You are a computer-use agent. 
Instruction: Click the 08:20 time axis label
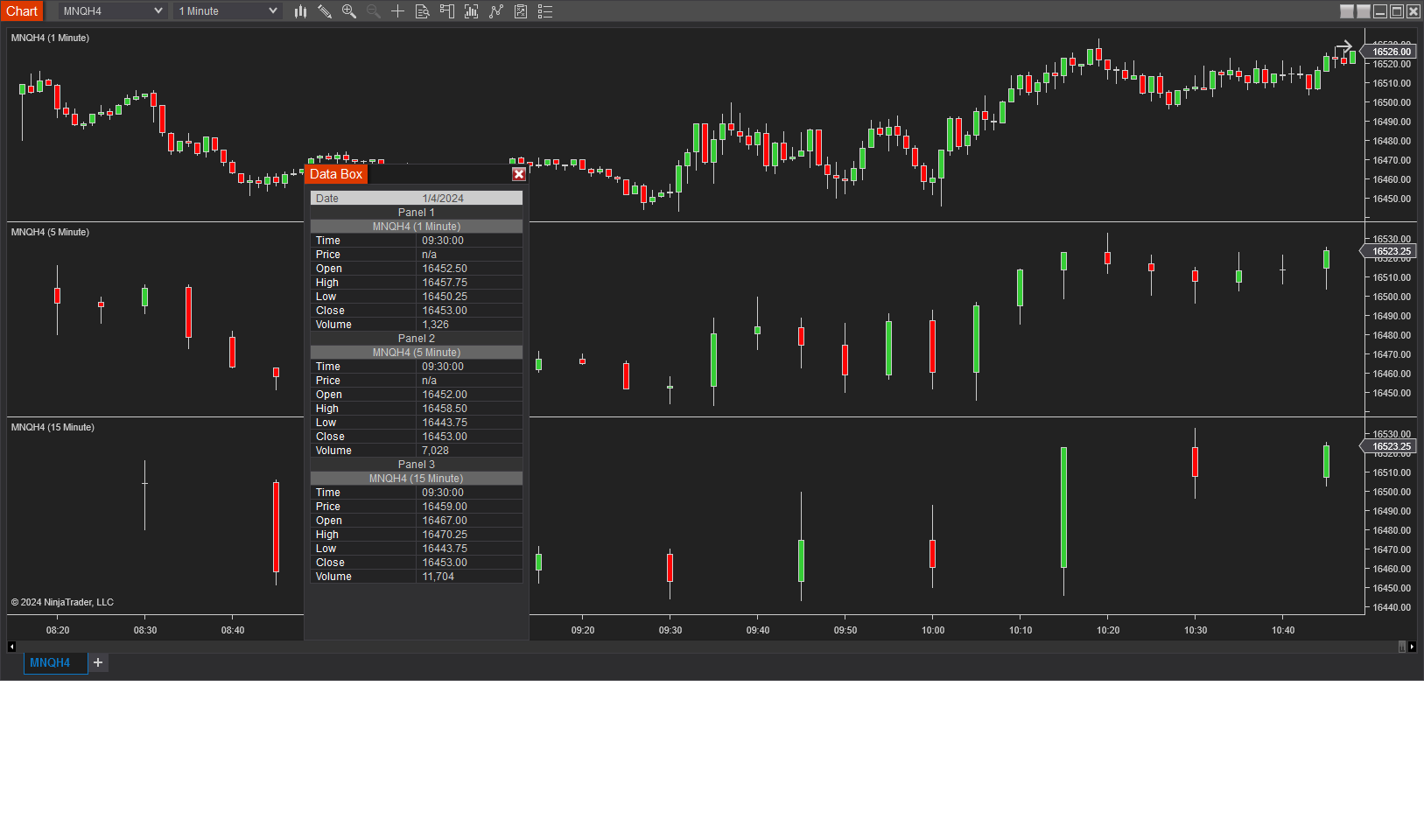[58, 630]
